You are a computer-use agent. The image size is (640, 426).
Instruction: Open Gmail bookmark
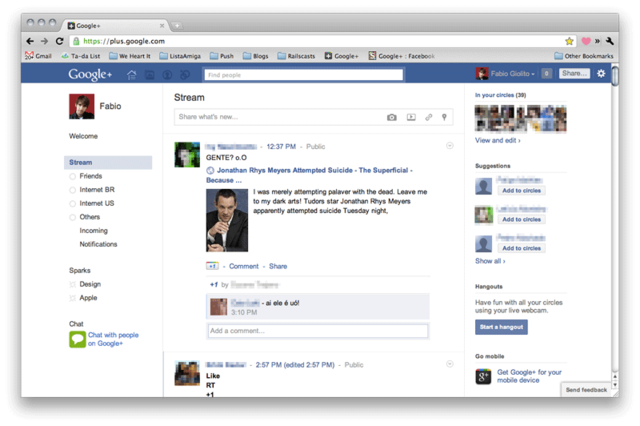click(x=38, y=56)
